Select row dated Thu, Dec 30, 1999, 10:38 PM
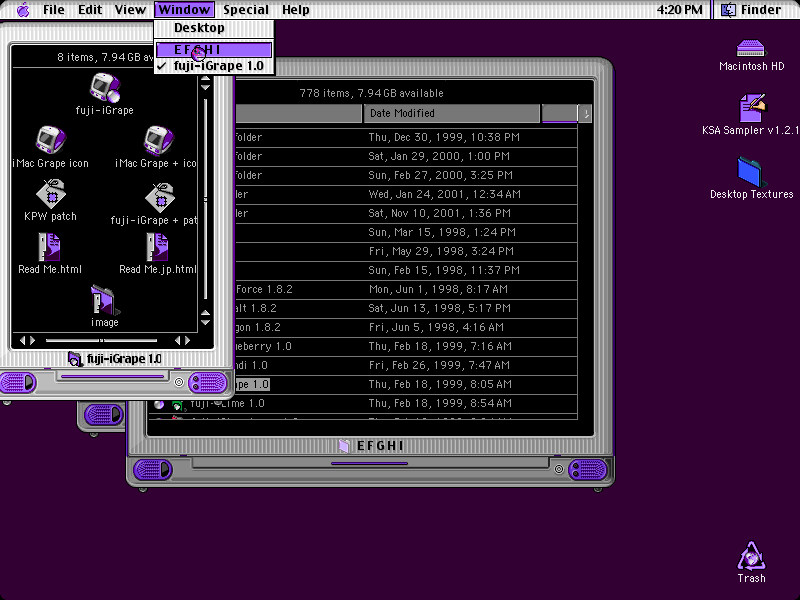Screen dimensions: 800x600 coord(407,137)
